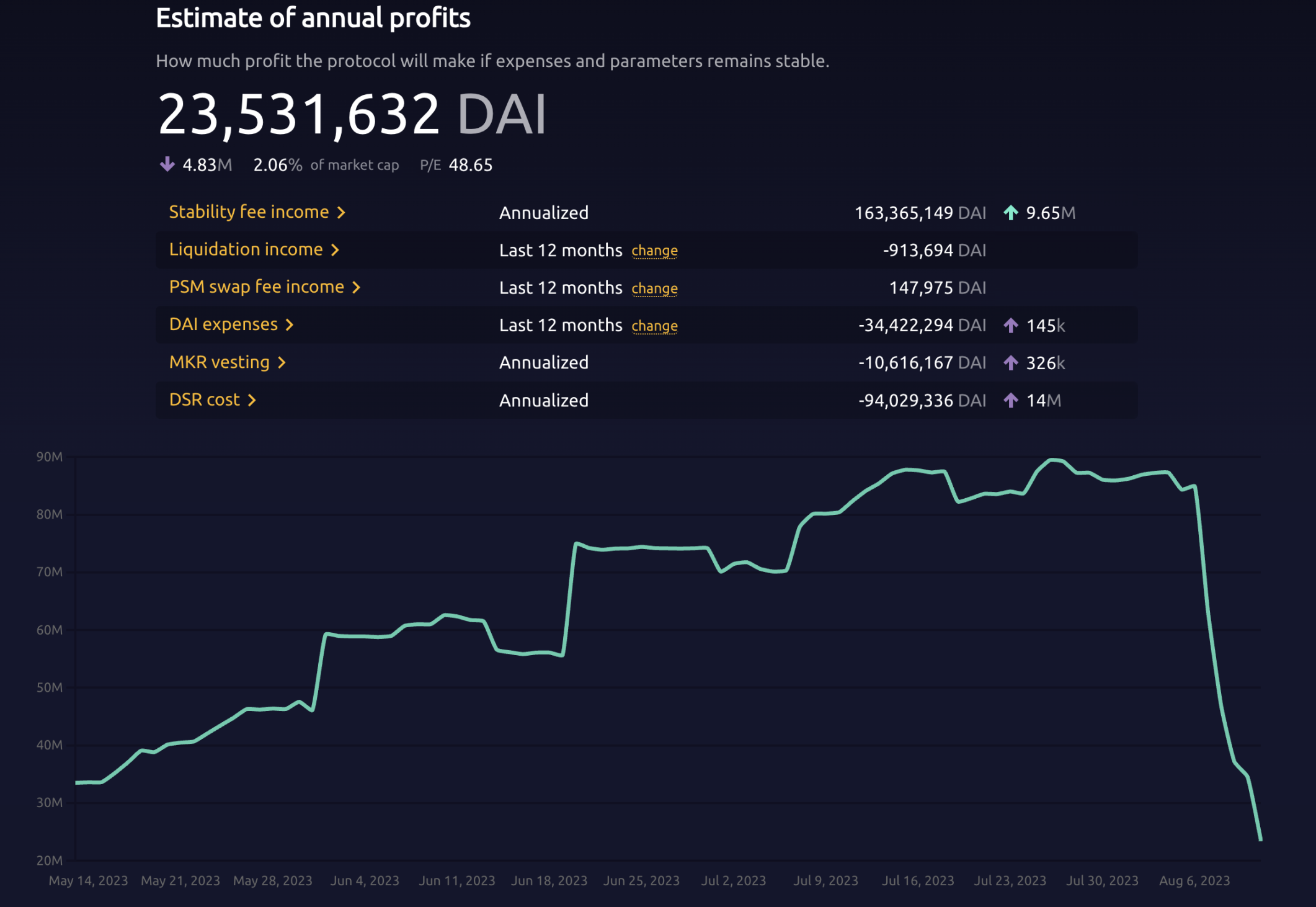Screen dimensions: 1316x907
Task: Click the up arrow beside 326k
Action: 1011,363
